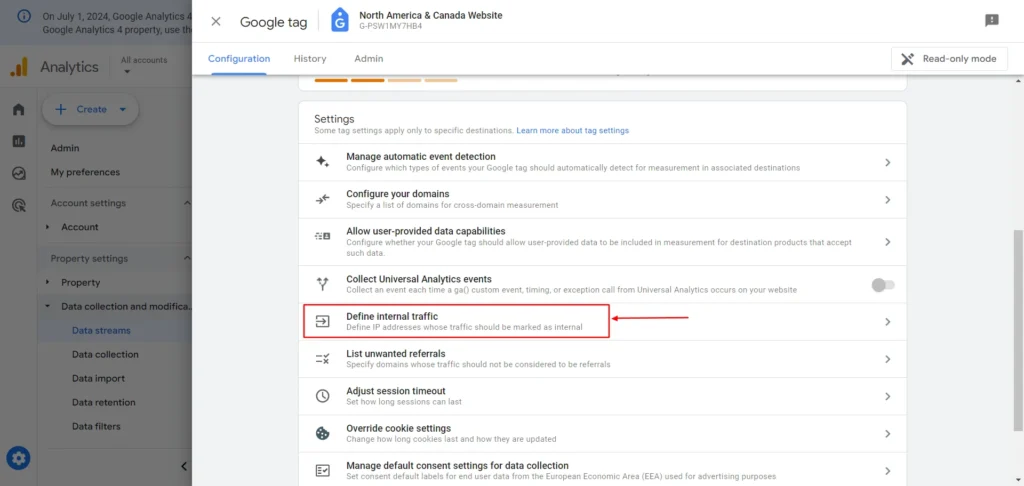Expand the Account tree item
Screen dimensions: 1024x486
pos(48,227)
